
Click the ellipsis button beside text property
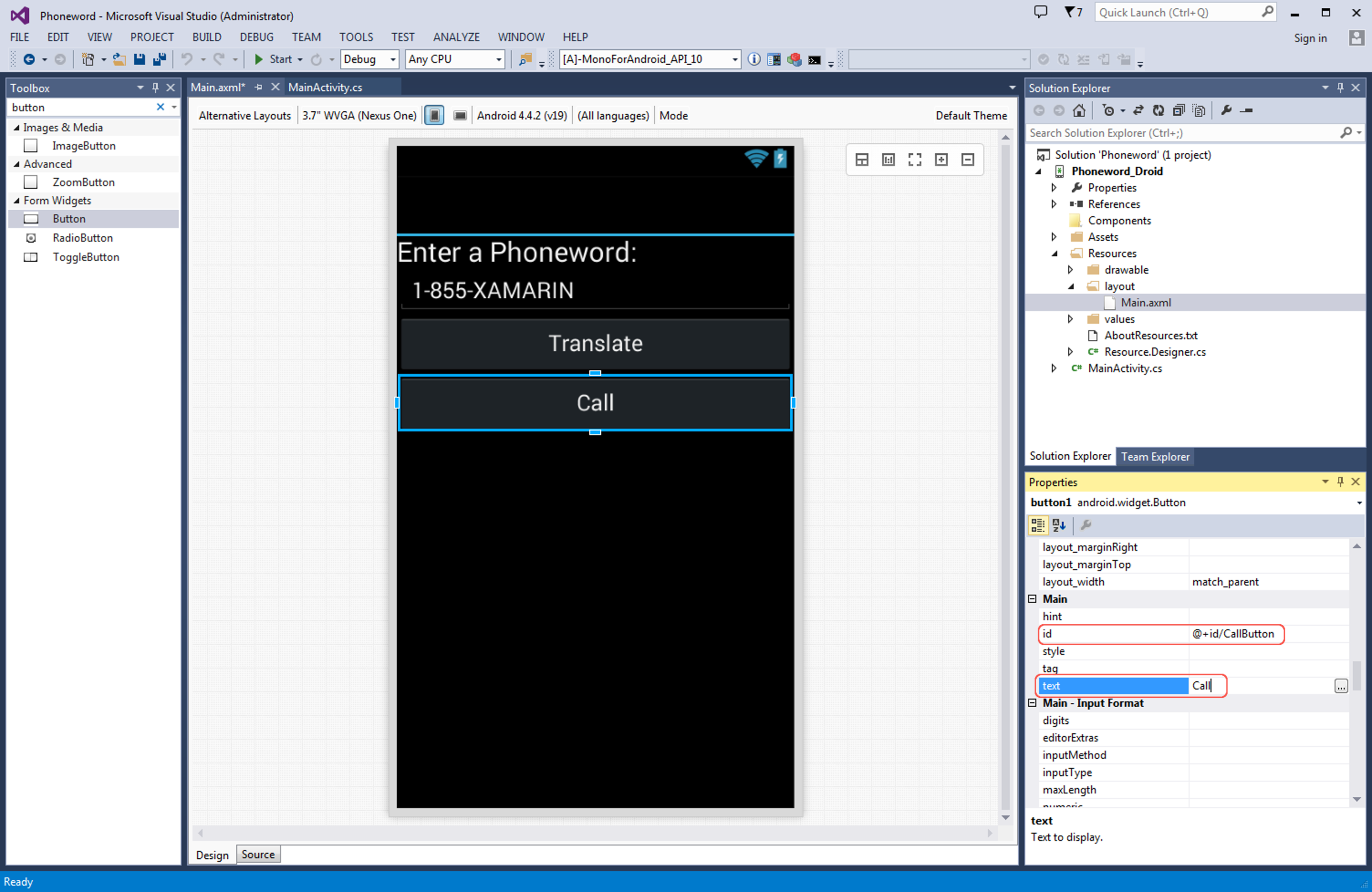pyautogui.click(x=1341, y=686)
